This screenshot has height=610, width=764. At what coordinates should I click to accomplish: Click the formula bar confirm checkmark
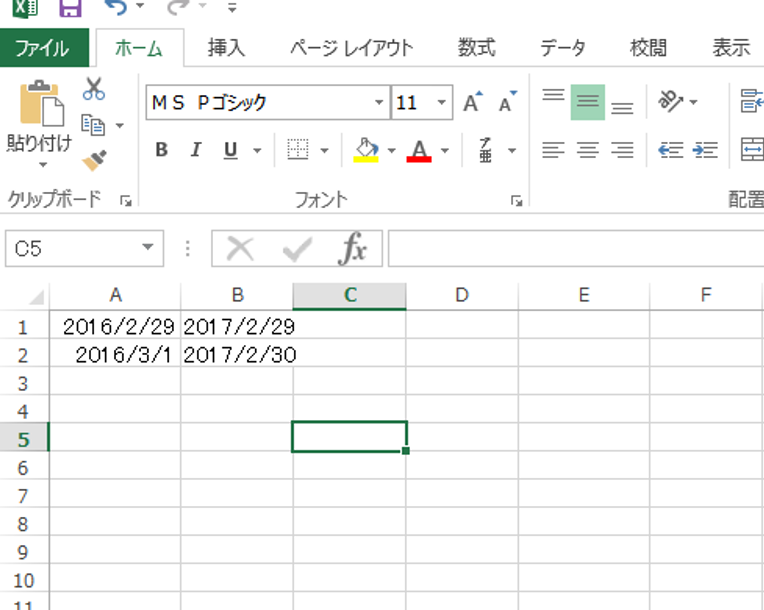pyautogui.click(x=297, y=248)
